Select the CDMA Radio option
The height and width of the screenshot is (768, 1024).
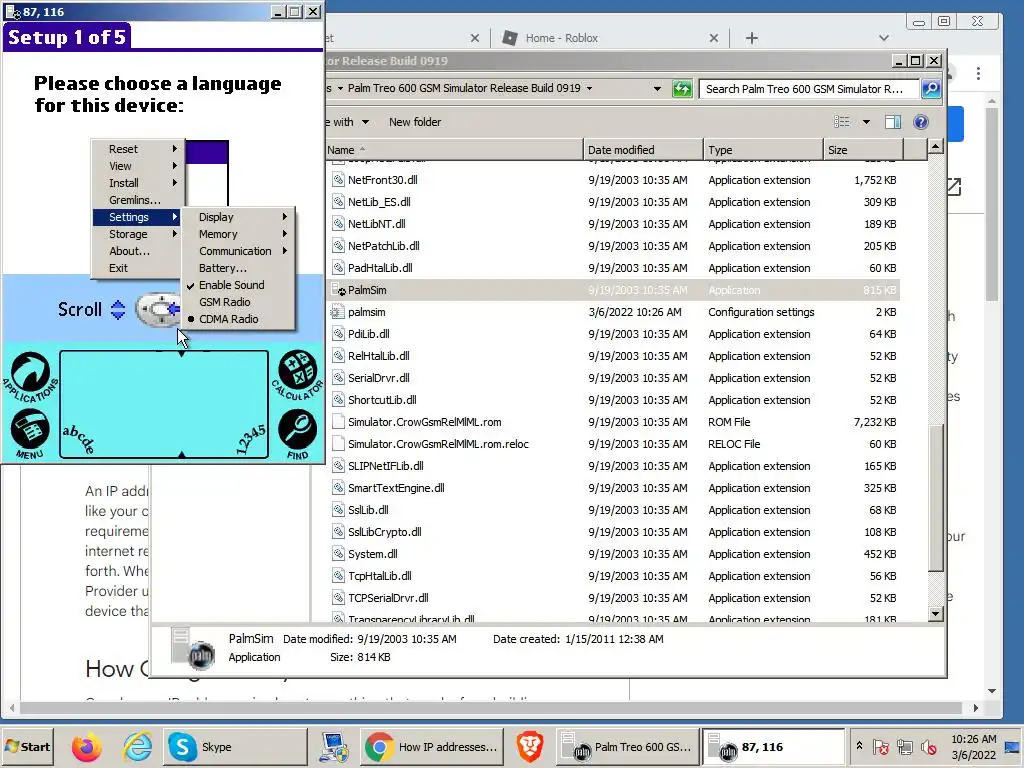pyautogui.click(x=228, y=319)
